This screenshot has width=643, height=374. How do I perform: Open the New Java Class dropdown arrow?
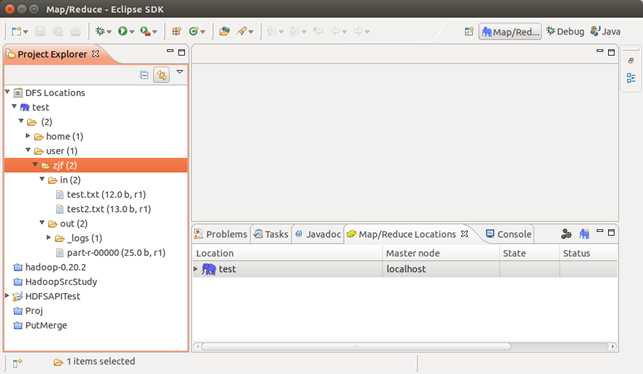tap(203, 32)
